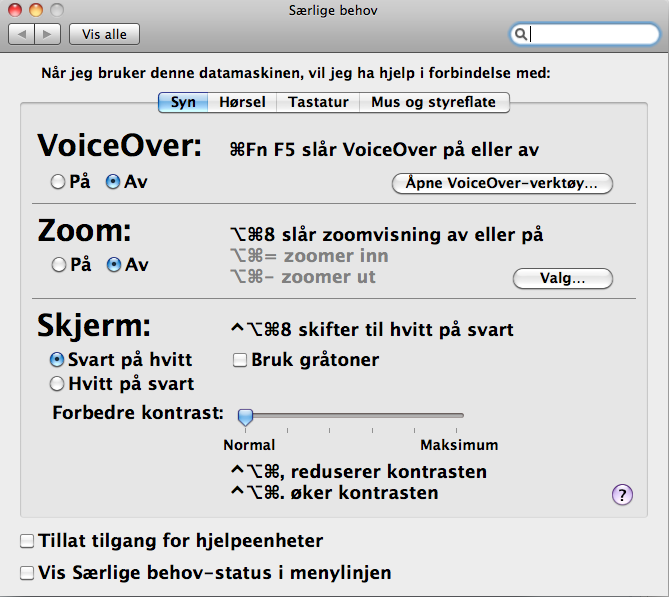
Task: Click the 'skifter til hvitt på svart' text
Action: pyautogui.click(x=406, y=330)
